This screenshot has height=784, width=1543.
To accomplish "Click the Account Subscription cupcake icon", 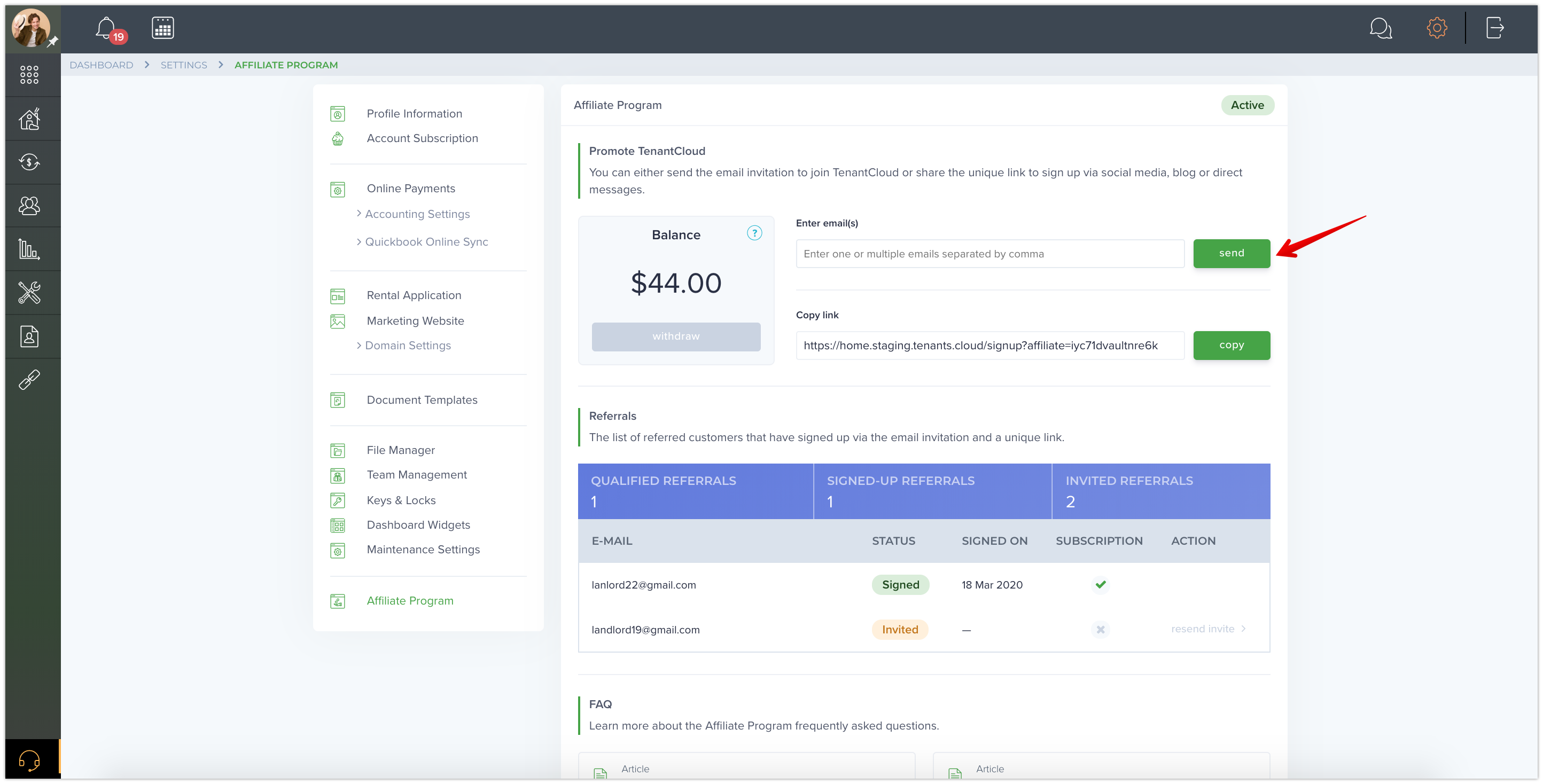I will (338, 139).
